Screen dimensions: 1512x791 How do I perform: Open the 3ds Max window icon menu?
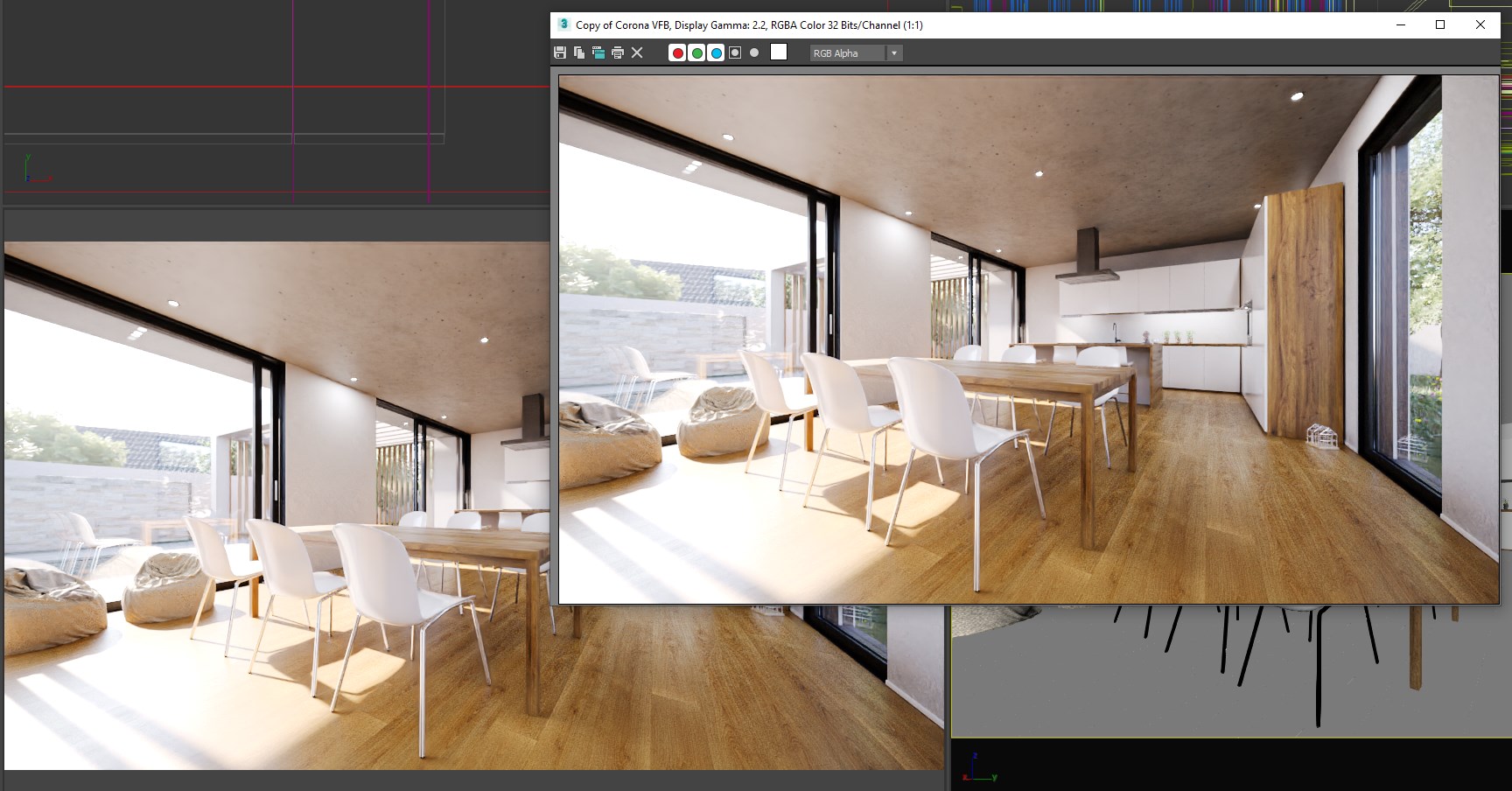[x=563, y=24]
